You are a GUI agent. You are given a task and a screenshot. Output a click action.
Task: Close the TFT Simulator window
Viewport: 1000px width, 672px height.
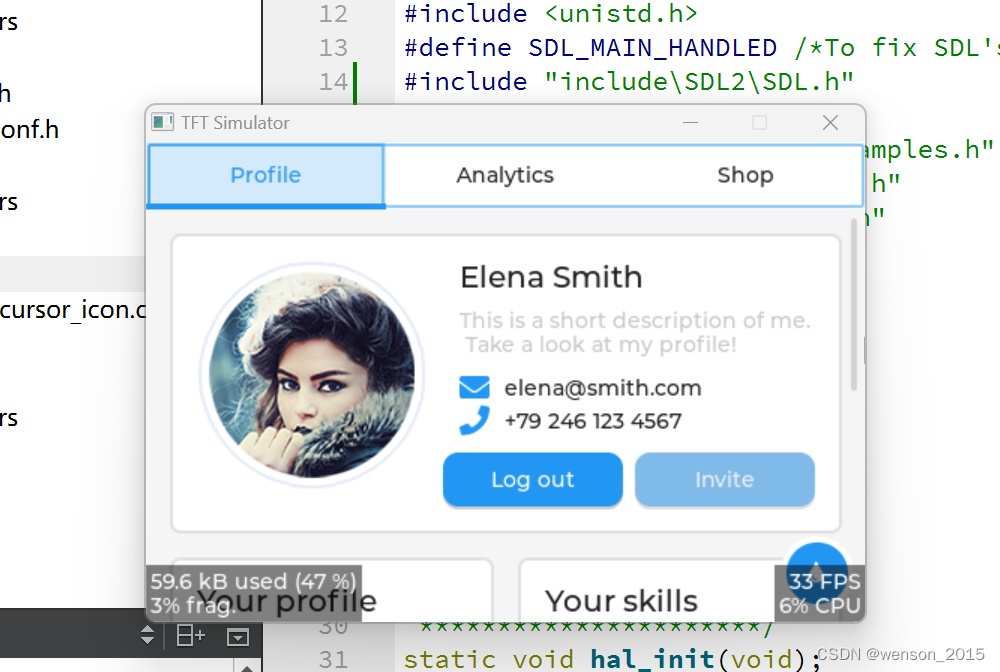coord(830,122)
